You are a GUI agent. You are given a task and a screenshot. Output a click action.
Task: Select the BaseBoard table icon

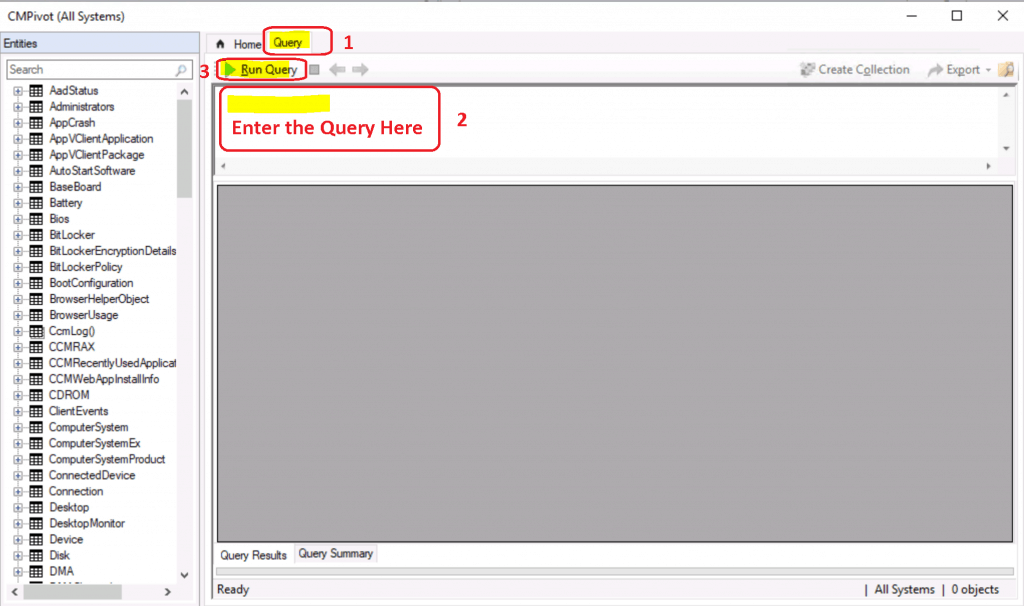coord(36,187)
